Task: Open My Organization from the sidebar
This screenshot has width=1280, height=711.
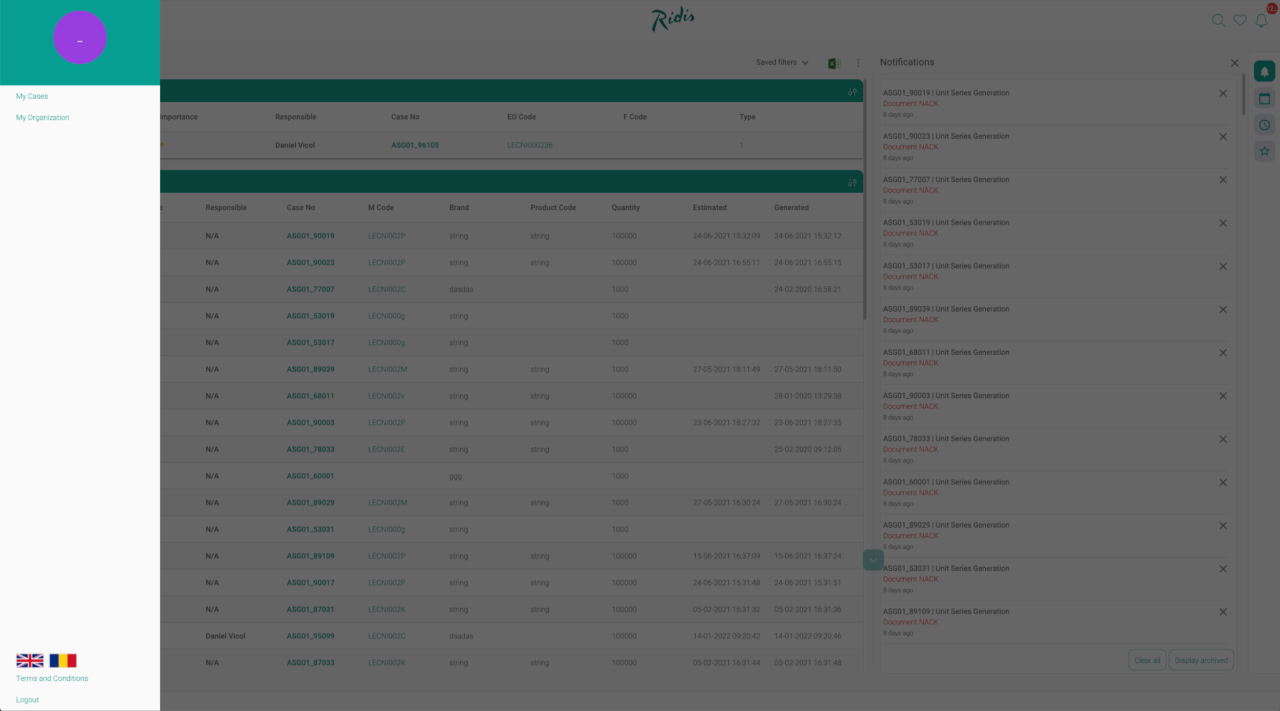Action: pyautogui.click(x=42, y=117)
